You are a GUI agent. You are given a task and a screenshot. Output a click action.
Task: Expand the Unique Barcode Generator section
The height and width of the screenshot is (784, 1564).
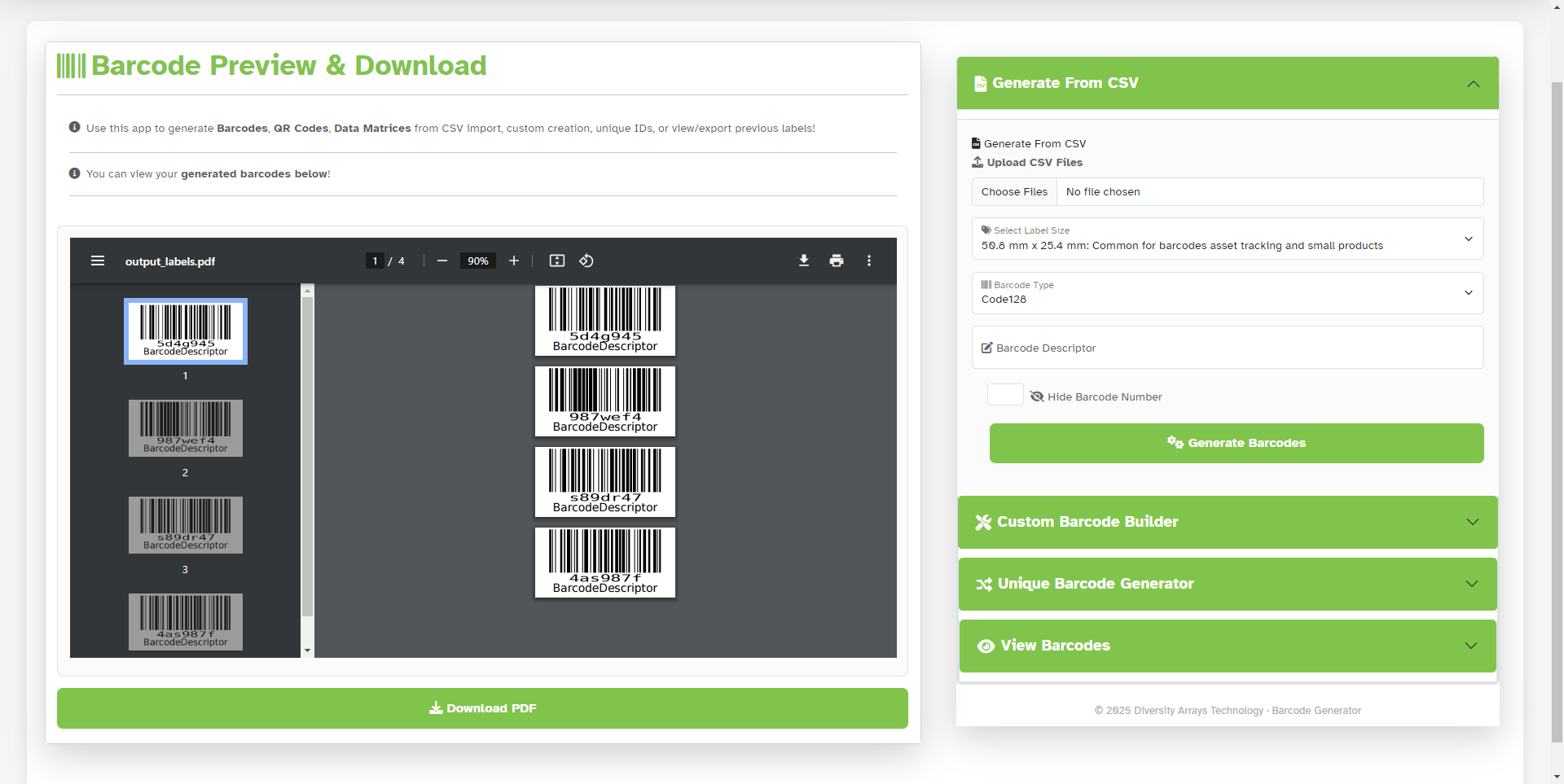(1228, 584)
